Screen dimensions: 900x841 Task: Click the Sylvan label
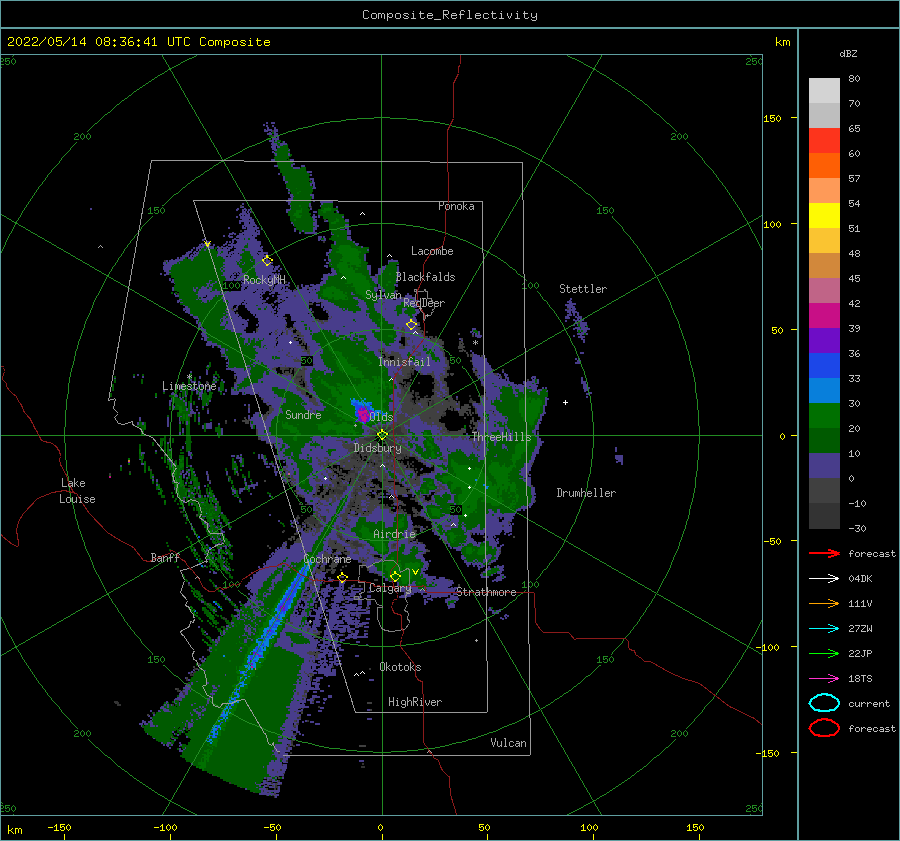coord(383,295)
